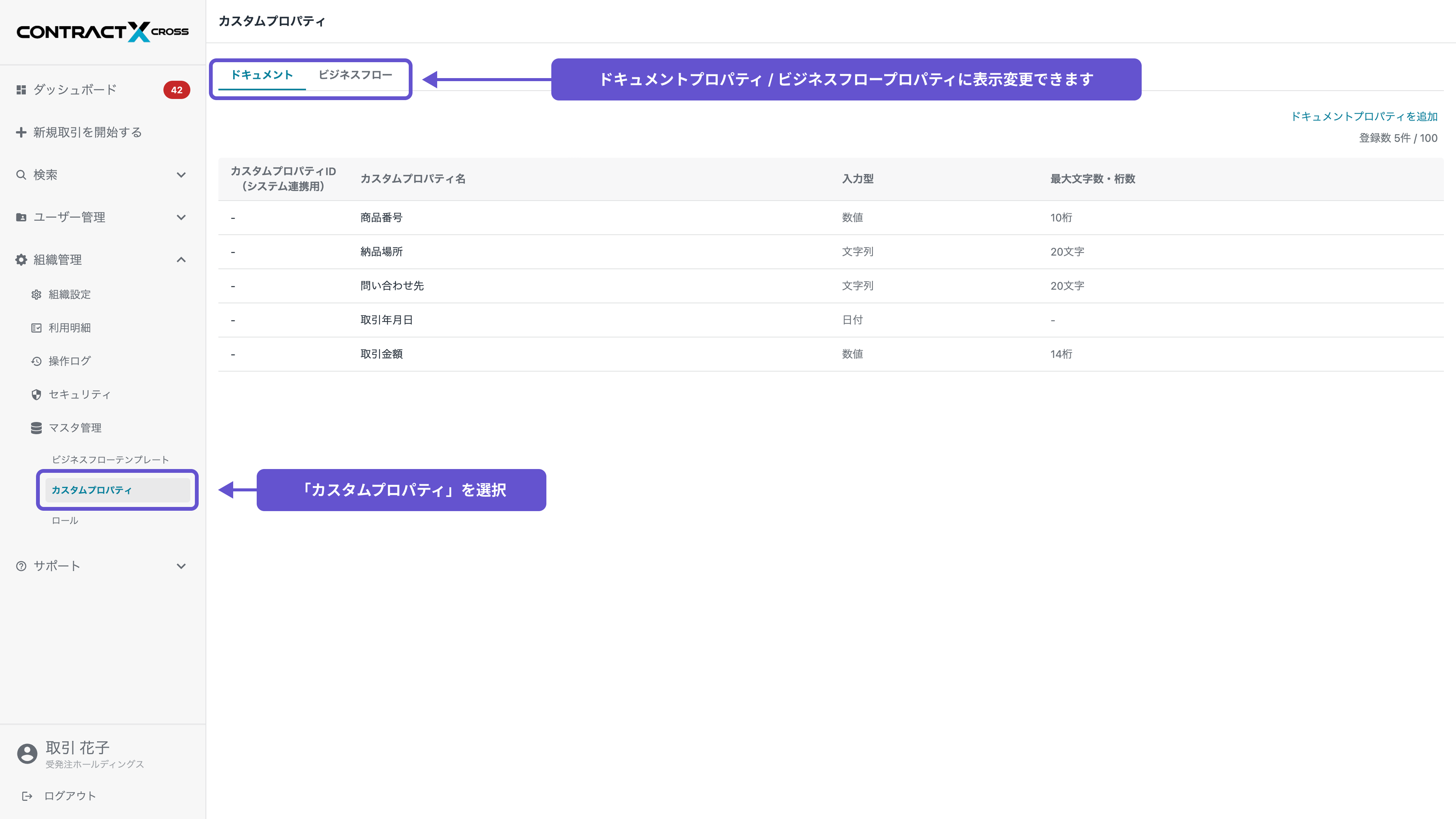Select the ドキュメント tab
The width and height of the screenshot is (1456, 819).
pos(262,75)
